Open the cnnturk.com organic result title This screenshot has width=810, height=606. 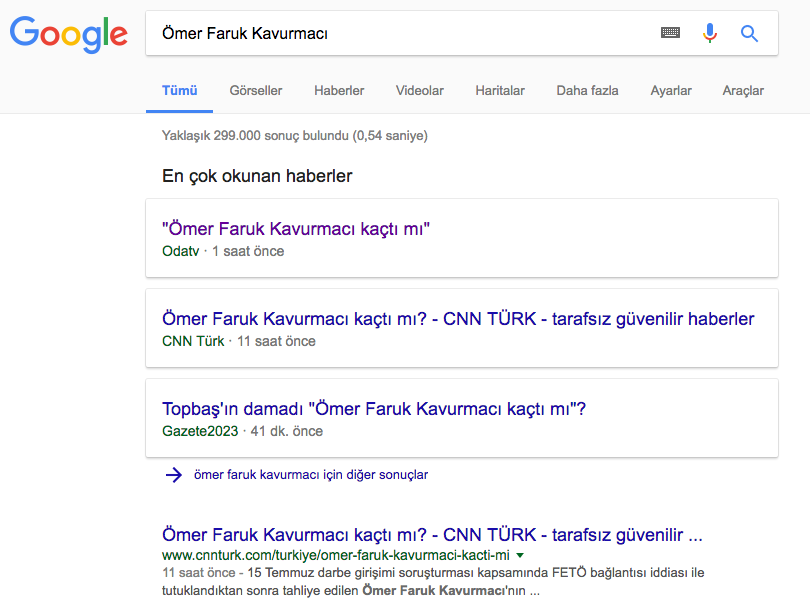pyautogui.click(x=432, y=533)
